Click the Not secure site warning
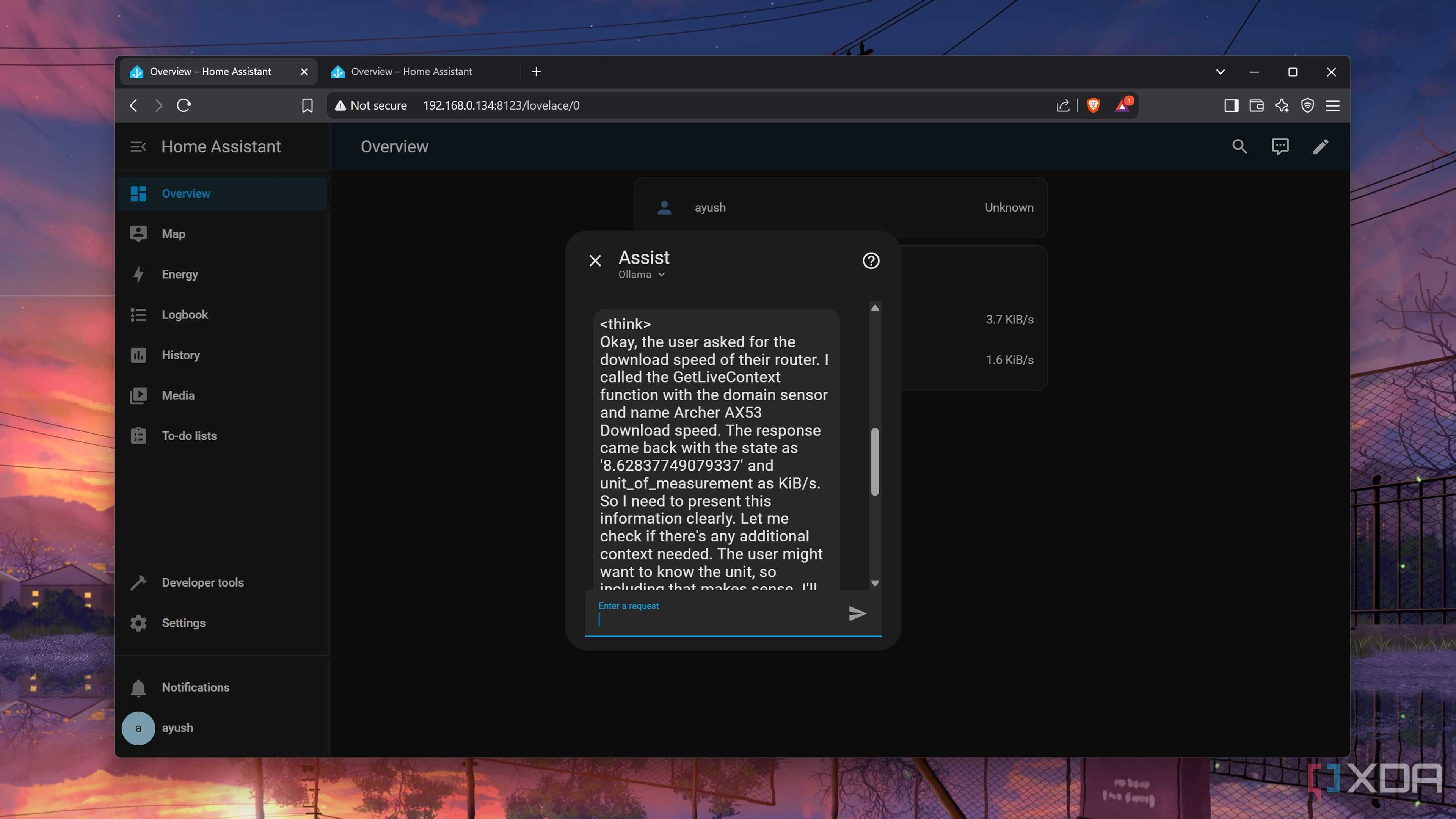Screen dimensions: 1456x819 tap(371, 106)
